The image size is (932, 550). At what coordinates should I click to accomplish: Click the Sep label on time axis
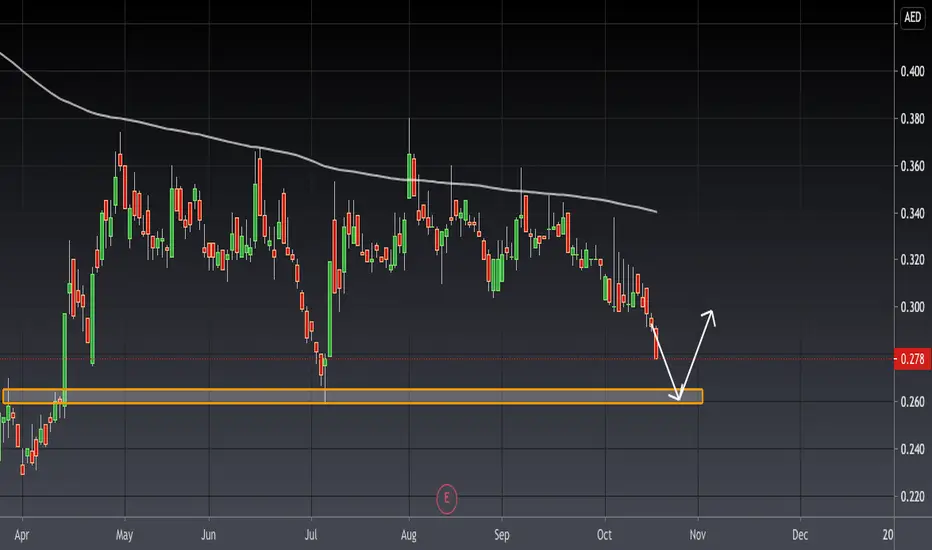point(502,535)
